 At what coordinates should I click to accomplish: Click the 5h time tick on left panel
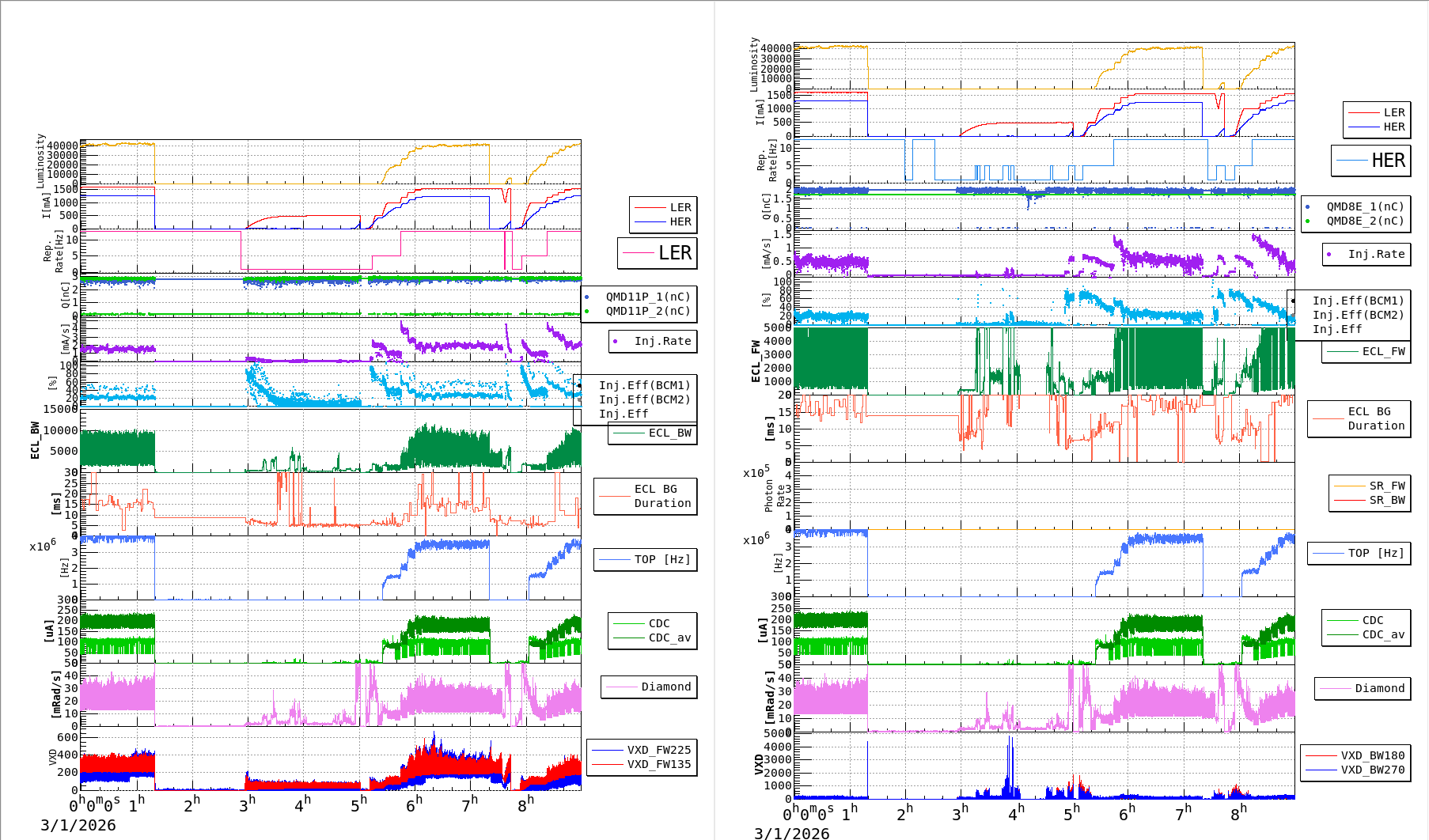358,804
